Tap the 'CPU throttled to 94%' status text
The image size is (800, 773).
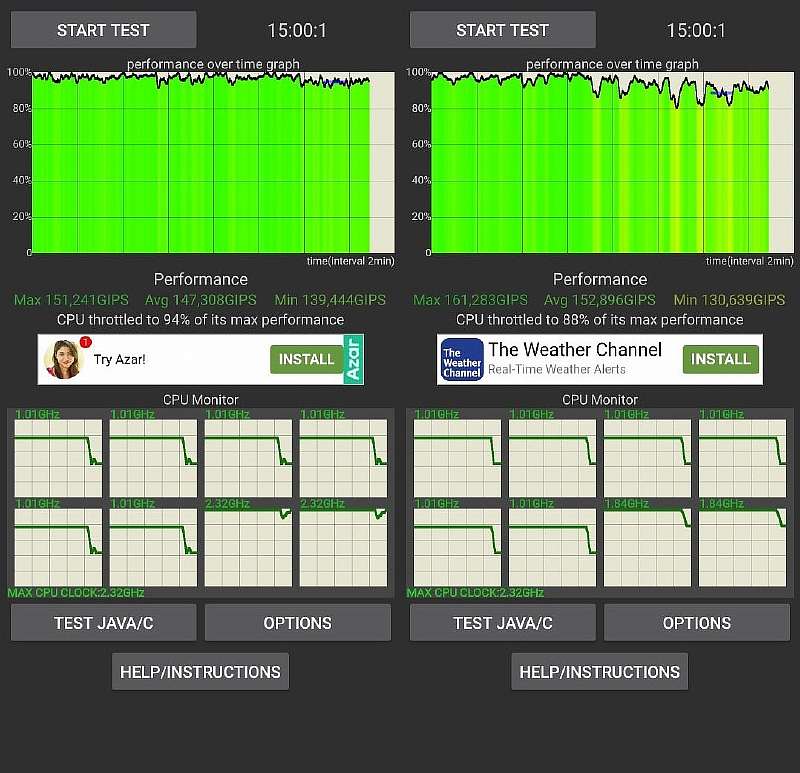(x=200, y=320)
